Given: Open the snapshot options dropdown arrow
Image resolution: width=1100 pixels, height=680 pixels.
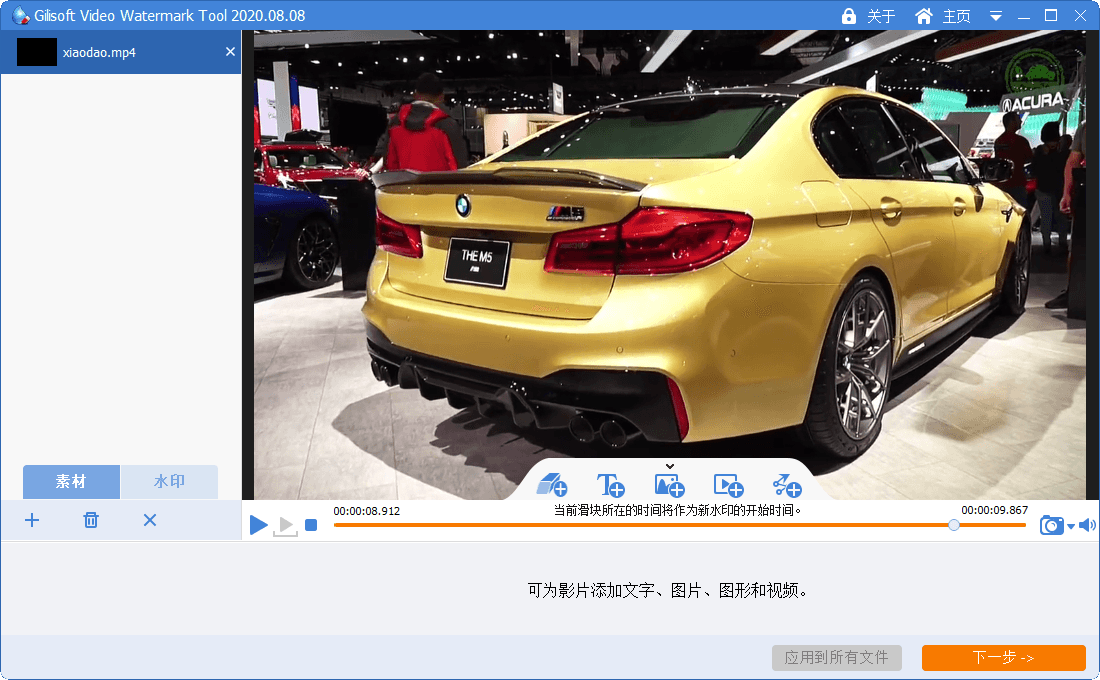Looking at the screenshot, I should click(x=1071, y=526).
